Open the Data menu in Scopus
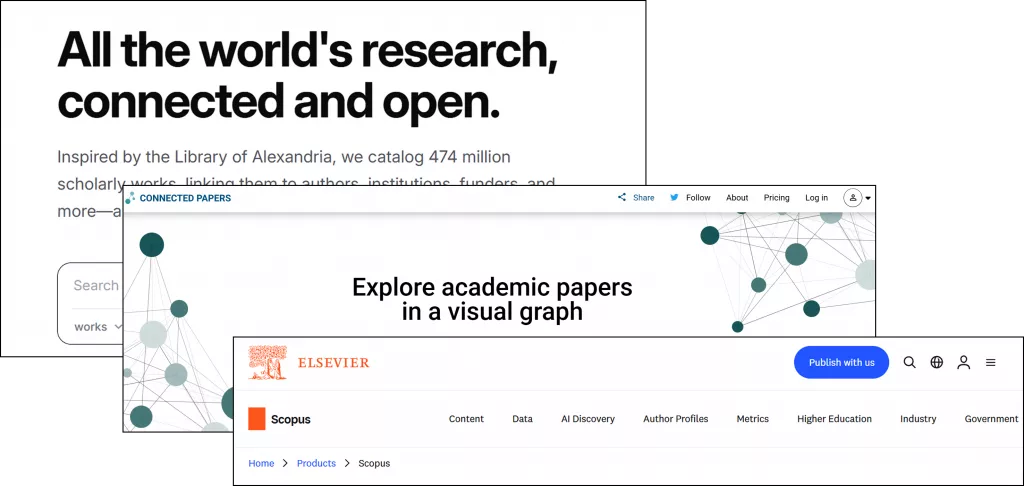Viewport: 1024px width, 486px height. point(522,419)
